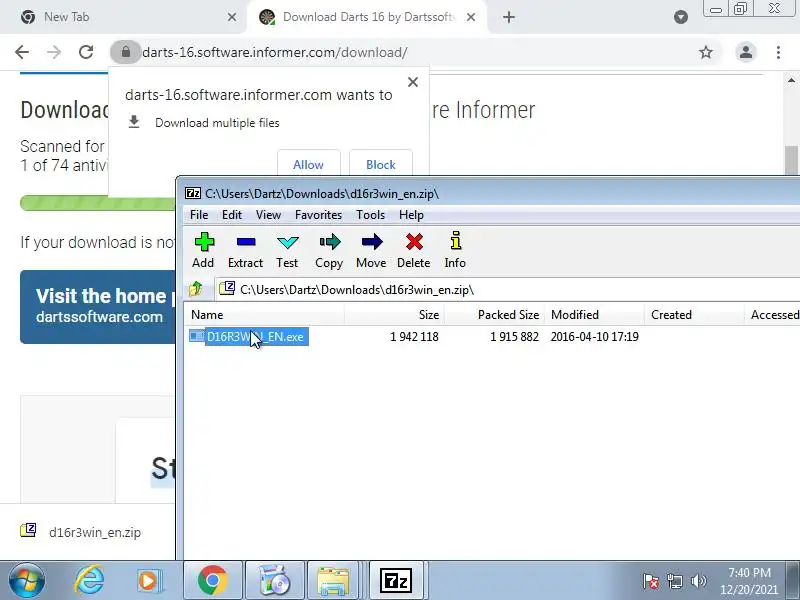Switch to Chrome in the taskbar
800x600 pixels.
click(x=213, y=581)
